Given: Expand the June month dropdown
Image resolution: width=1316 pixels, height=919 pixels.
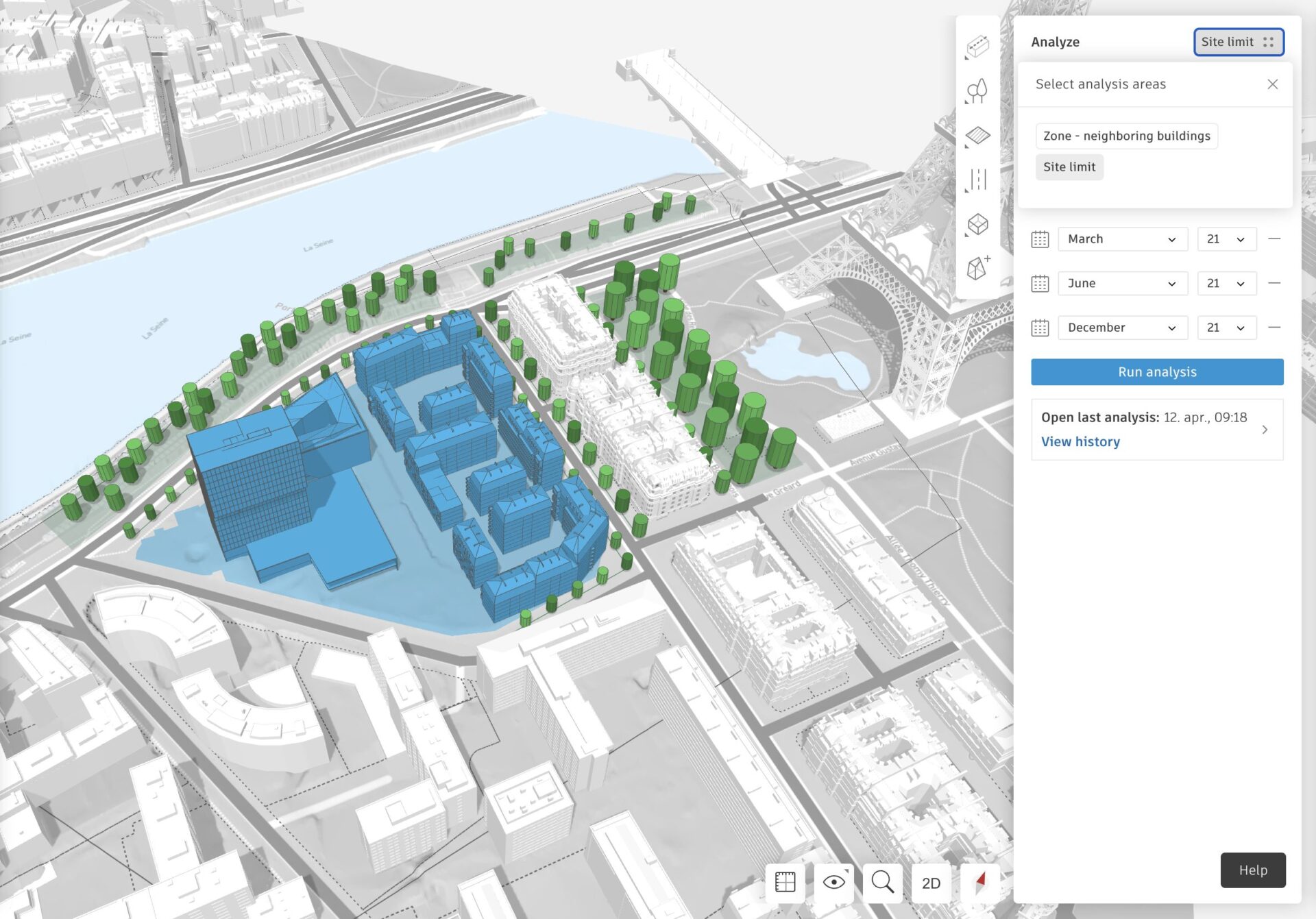Looking at the screenshot, I should pos(1122,283).
